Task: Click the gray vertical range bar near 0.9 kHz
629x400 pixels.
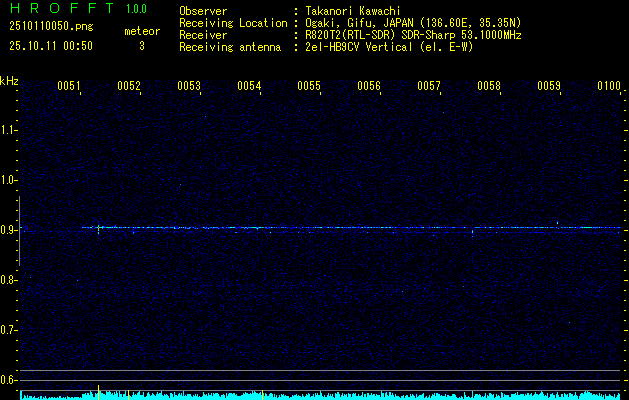Action: (x=19, y=231)
